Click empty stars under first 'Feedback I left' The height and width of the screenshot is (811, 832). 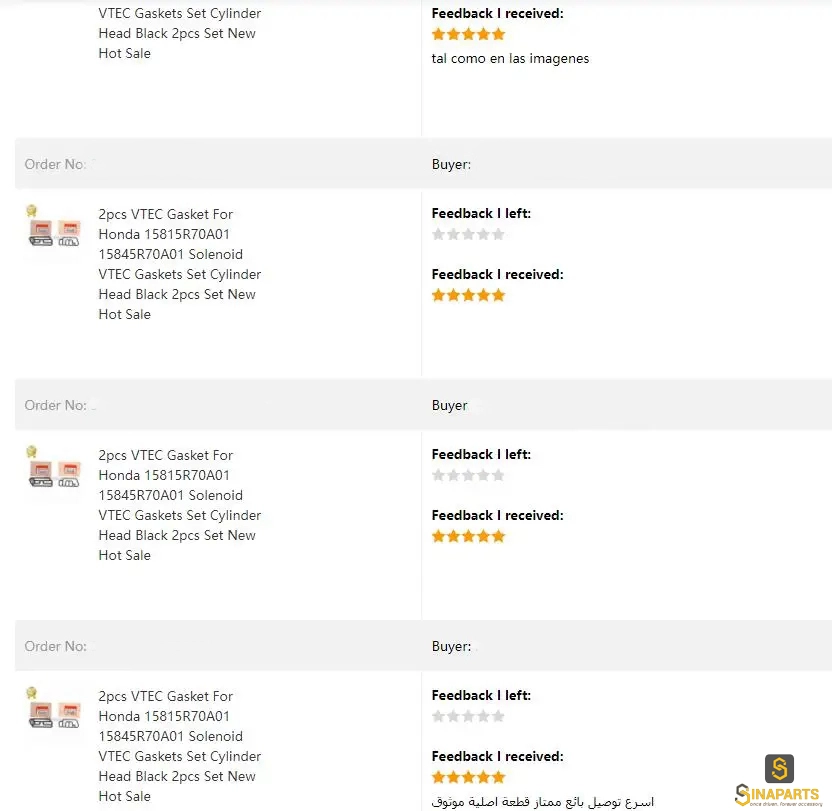[468, 234]
